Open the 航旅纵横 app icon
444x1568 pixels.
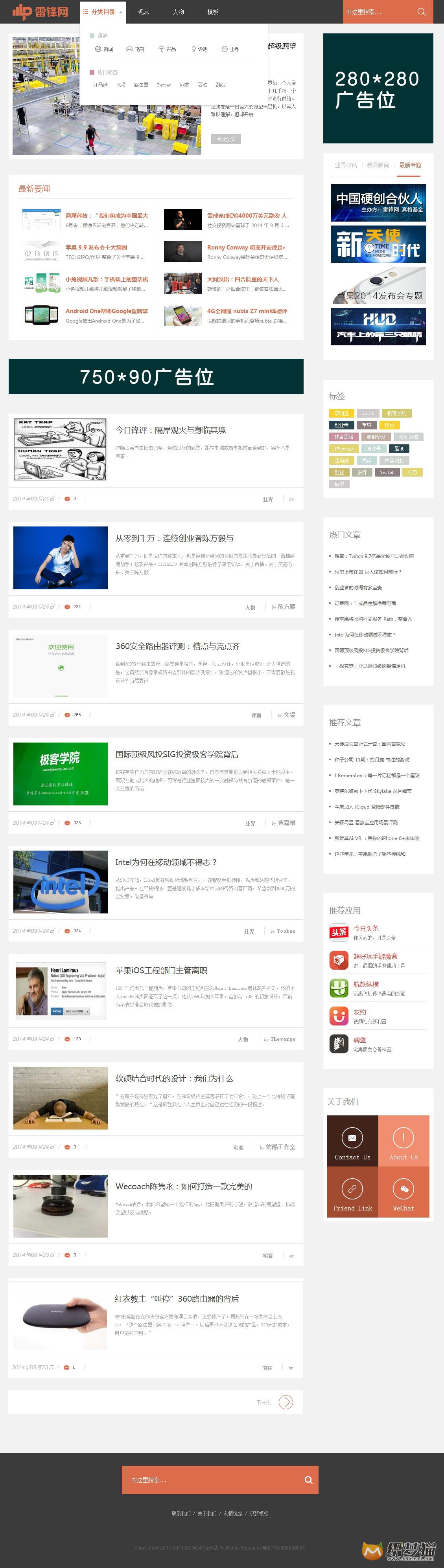tap(339, 988)
